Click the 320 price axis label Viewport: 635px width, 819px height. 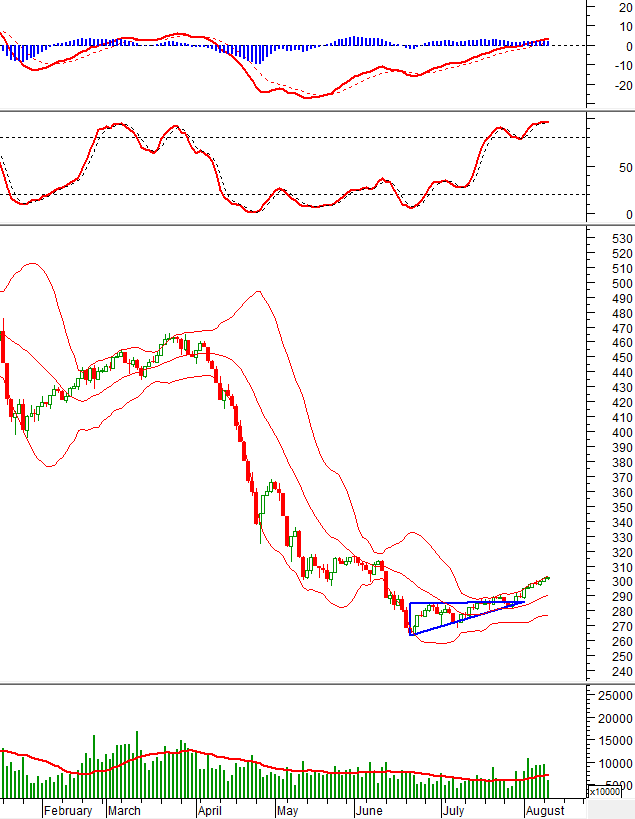[621, 553]
